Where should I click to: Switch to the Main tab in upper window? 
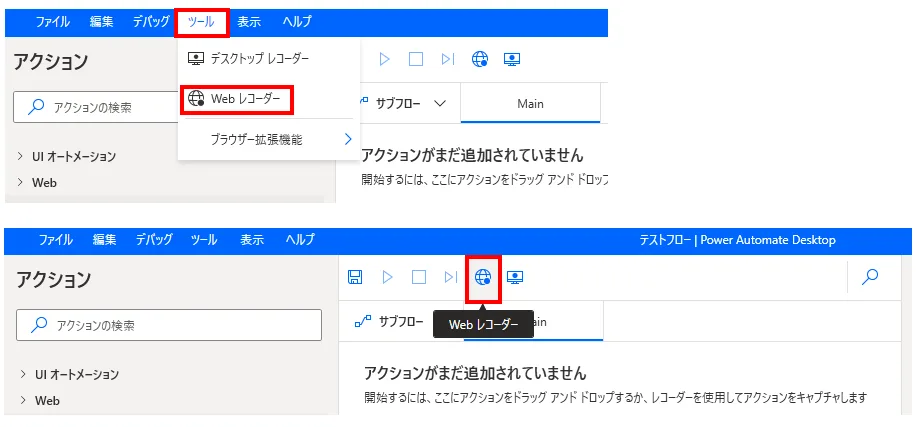[x=530, y=103]
